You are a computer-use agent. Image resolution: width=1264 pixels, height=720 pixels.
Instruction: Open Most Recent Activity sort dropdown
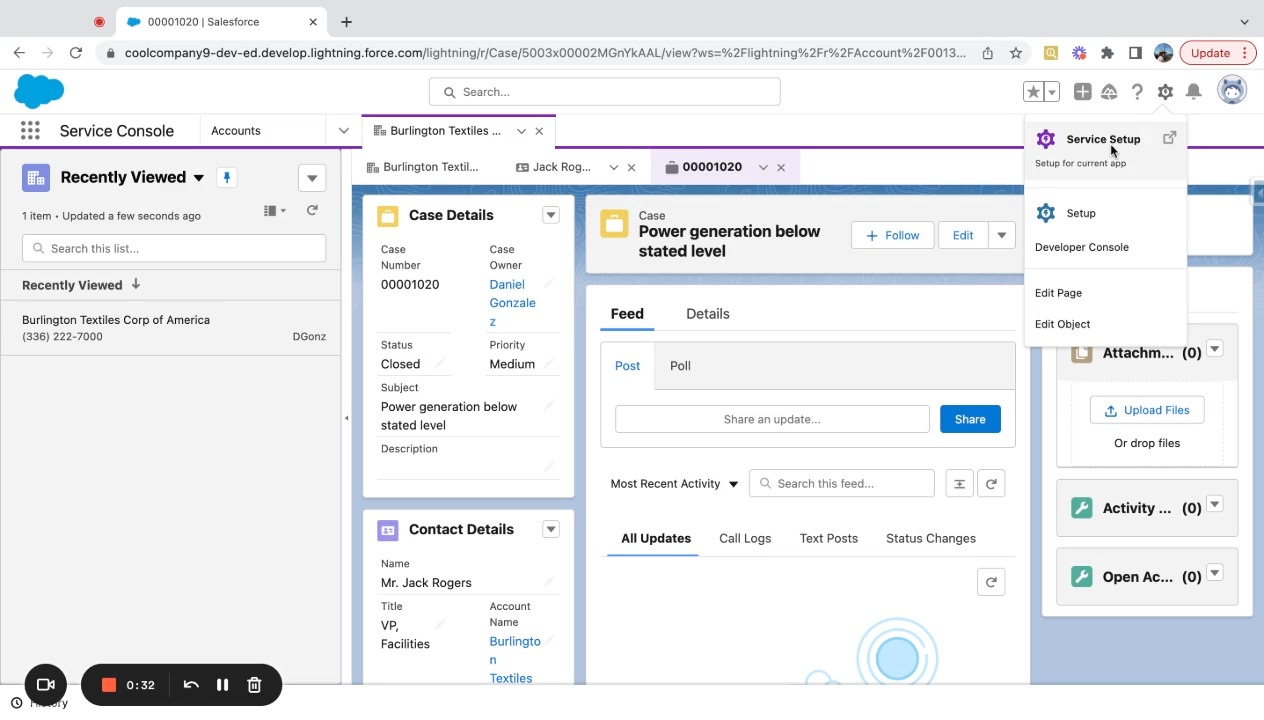coord(674,484)
